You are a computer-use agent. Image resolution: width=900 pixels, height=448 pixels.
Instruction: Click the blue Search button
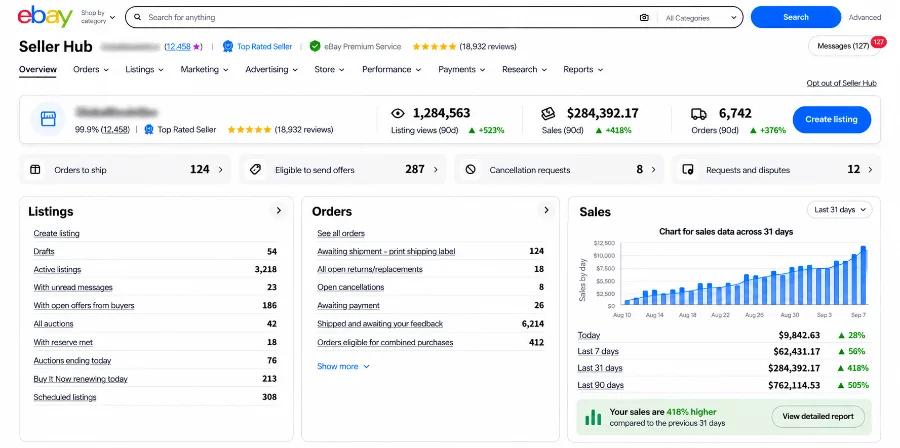pyautogui.click(x=796, y=17)
